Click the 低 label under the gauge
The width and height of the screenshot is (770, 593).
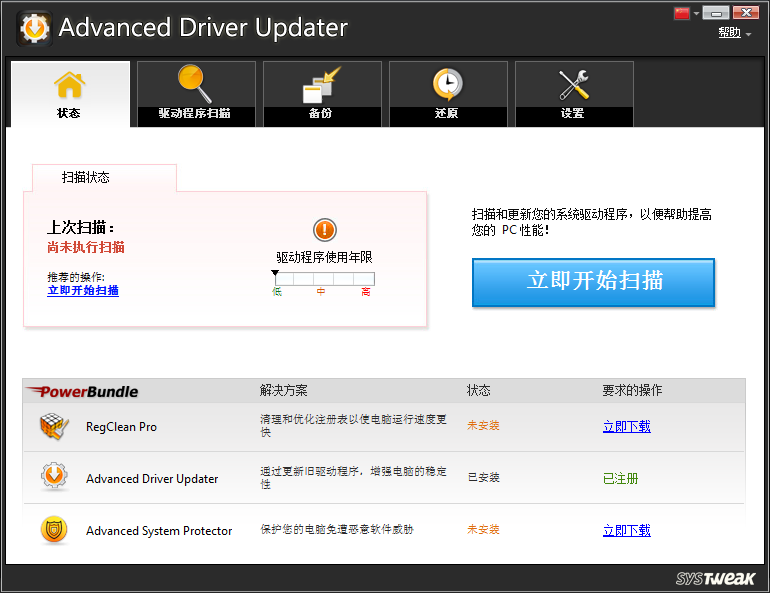[277, 292]
